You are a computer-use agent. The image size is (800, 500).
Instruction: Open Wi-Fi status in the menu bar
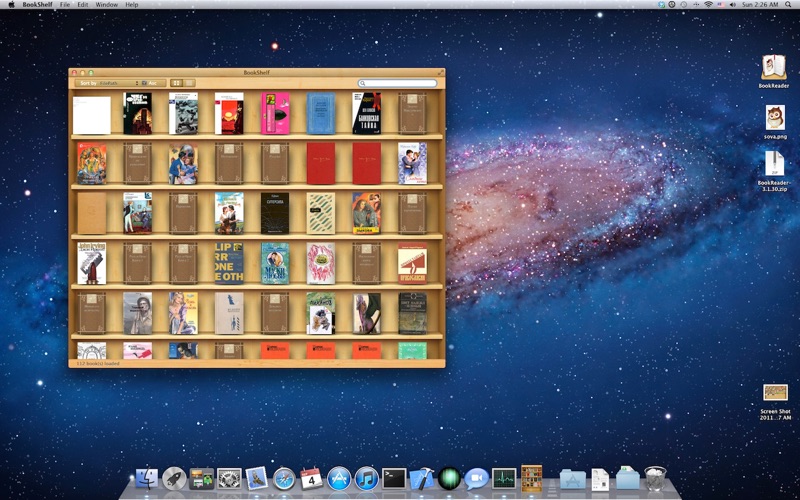click(708, 5)
